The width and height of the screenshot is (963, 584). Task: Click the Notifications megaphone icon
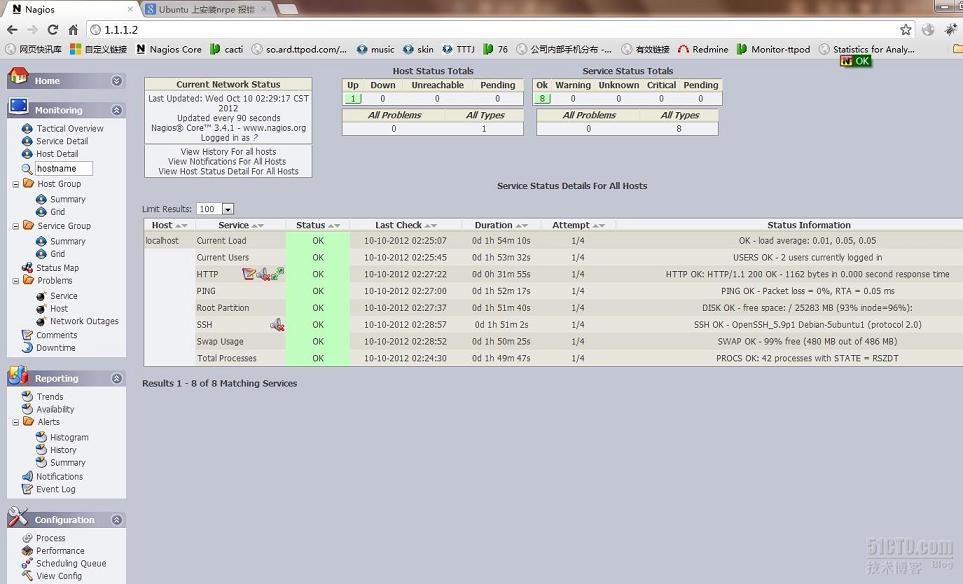[x=27, y=476]
